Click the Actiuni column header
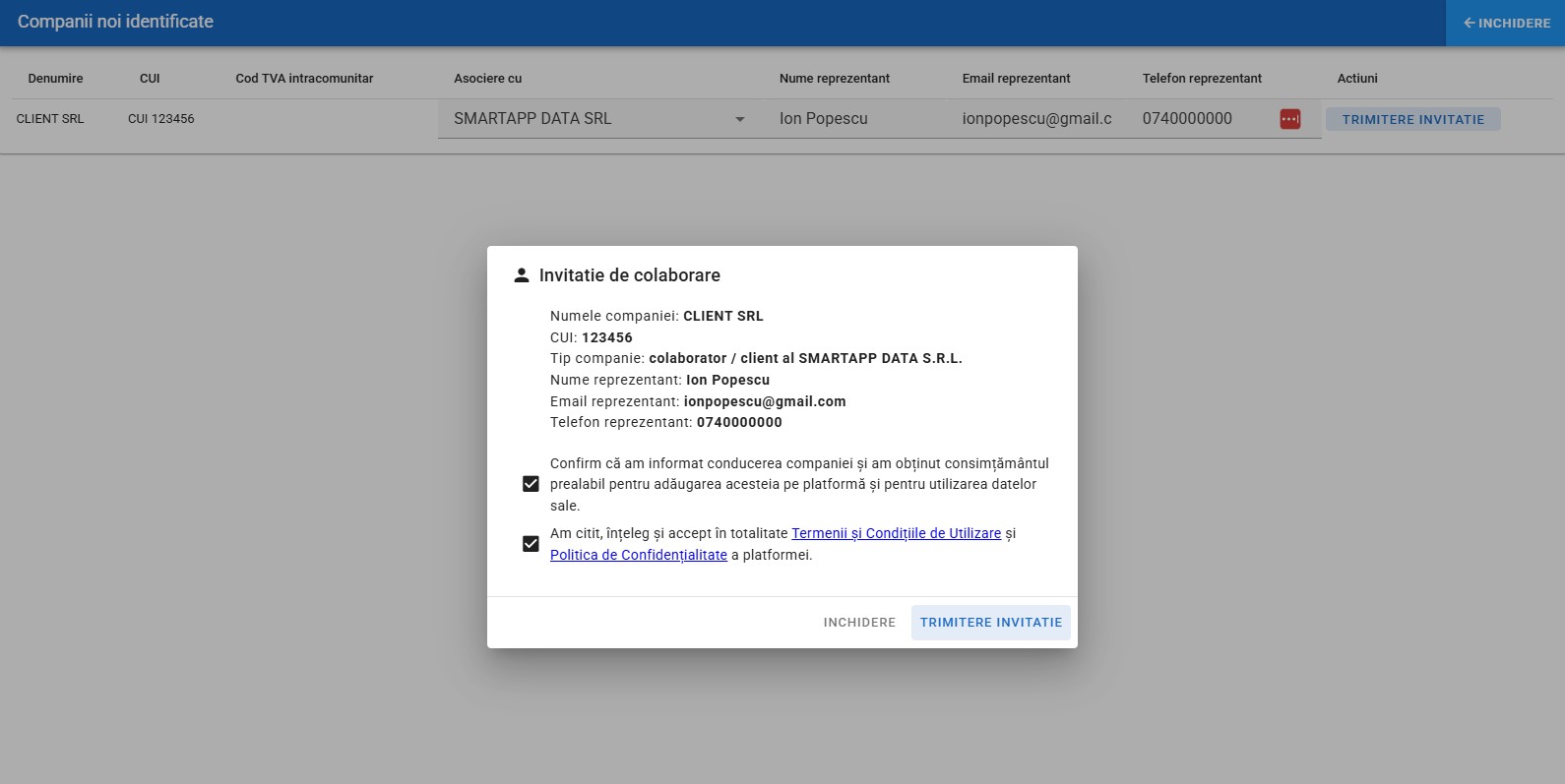 click(1356, 79)
